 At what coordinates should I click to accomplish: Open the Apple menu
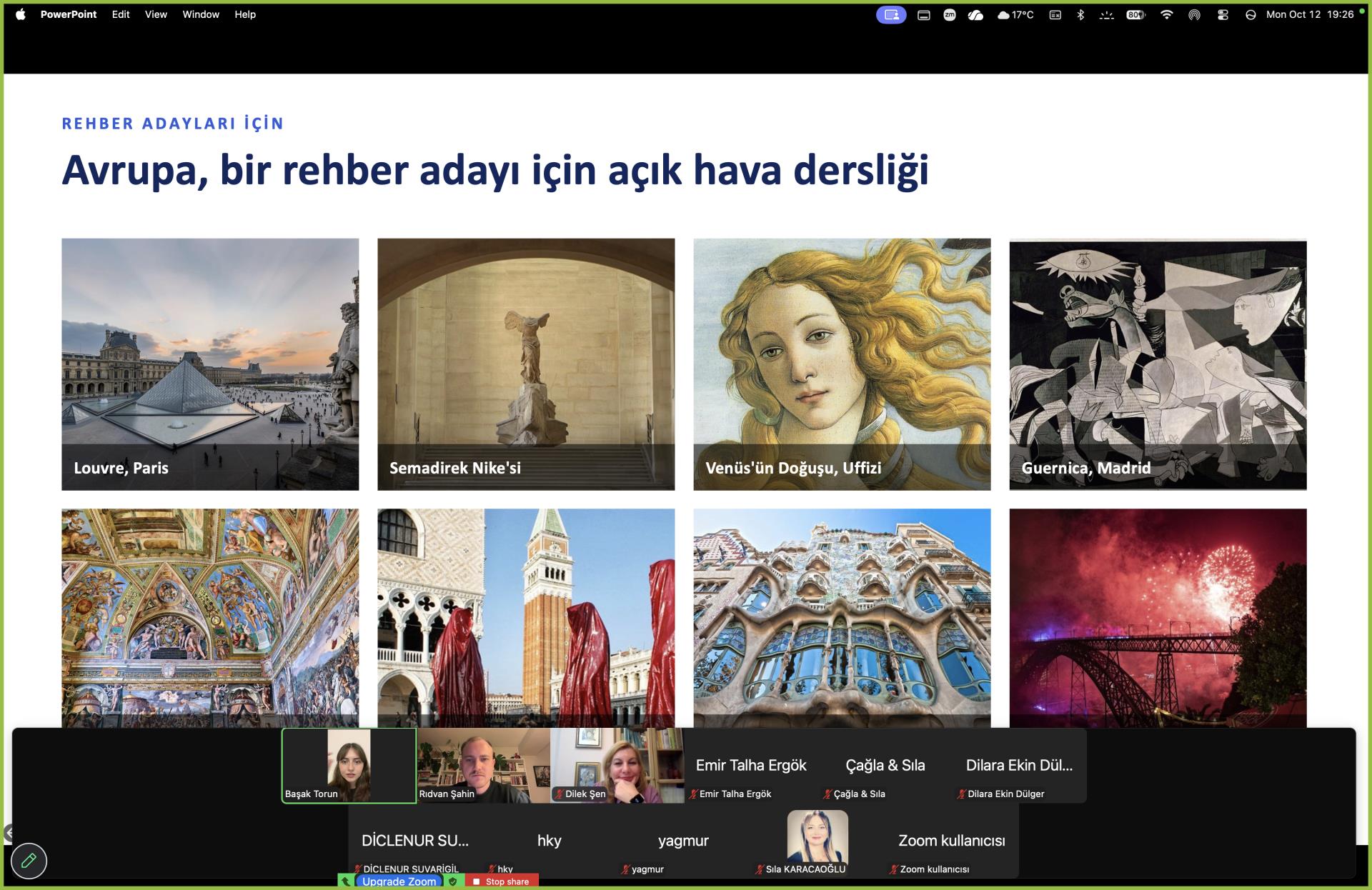tap(21, 14)
